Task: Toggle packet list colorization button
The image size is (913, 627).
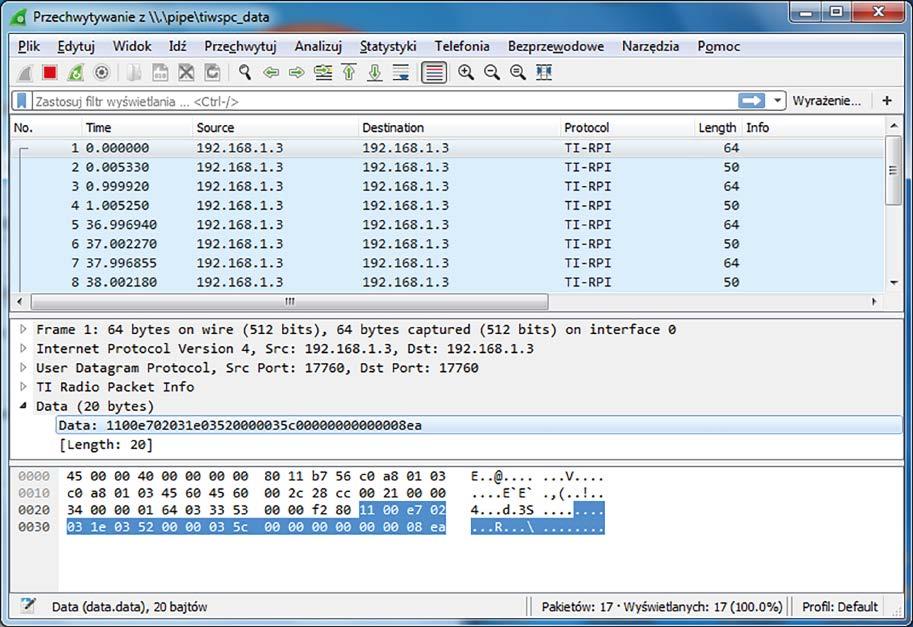Action: (434, 73)
